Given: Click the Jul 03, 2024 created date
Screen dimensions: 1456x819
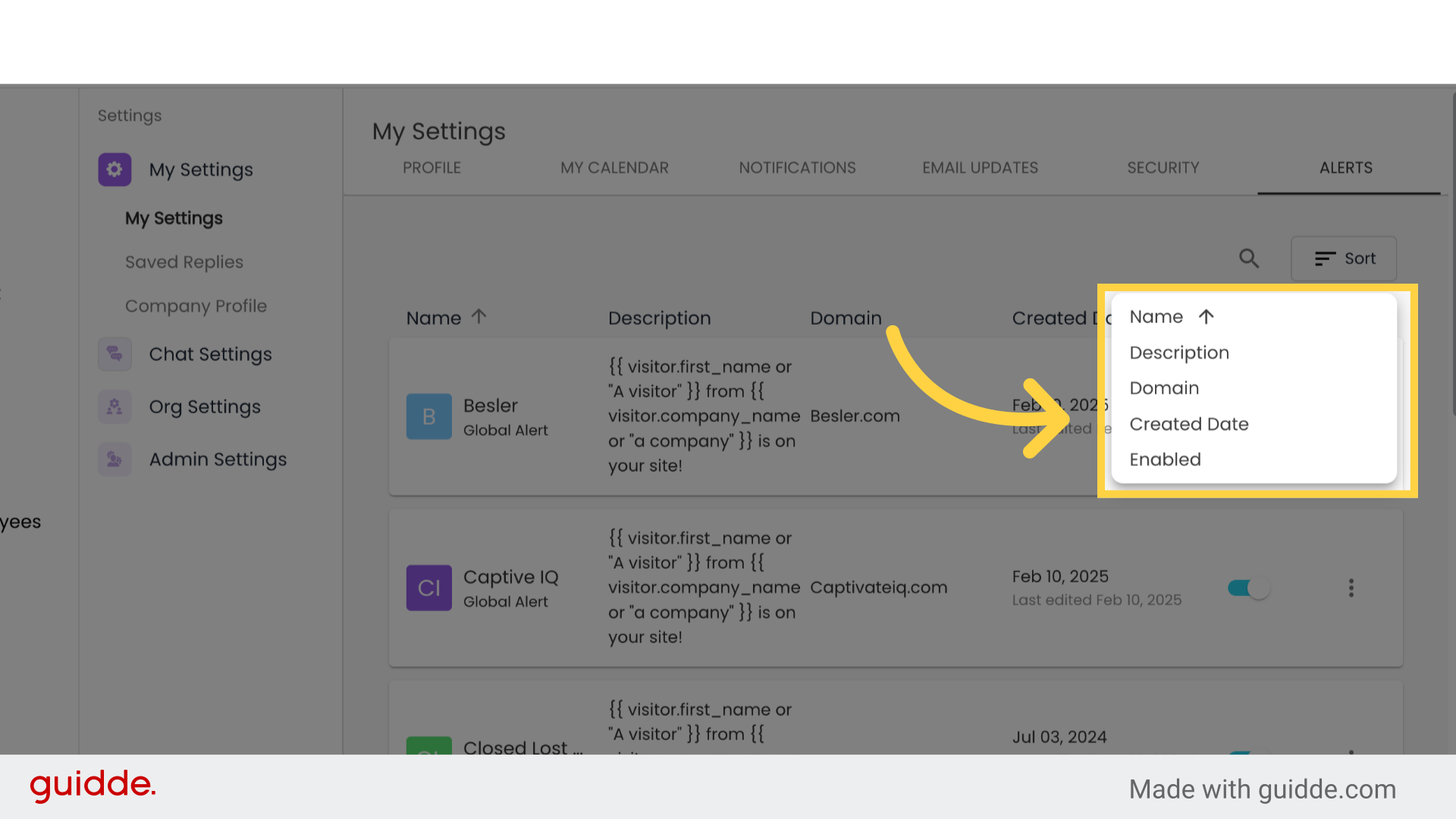Looking at the screenshot, I should 1059,737.
